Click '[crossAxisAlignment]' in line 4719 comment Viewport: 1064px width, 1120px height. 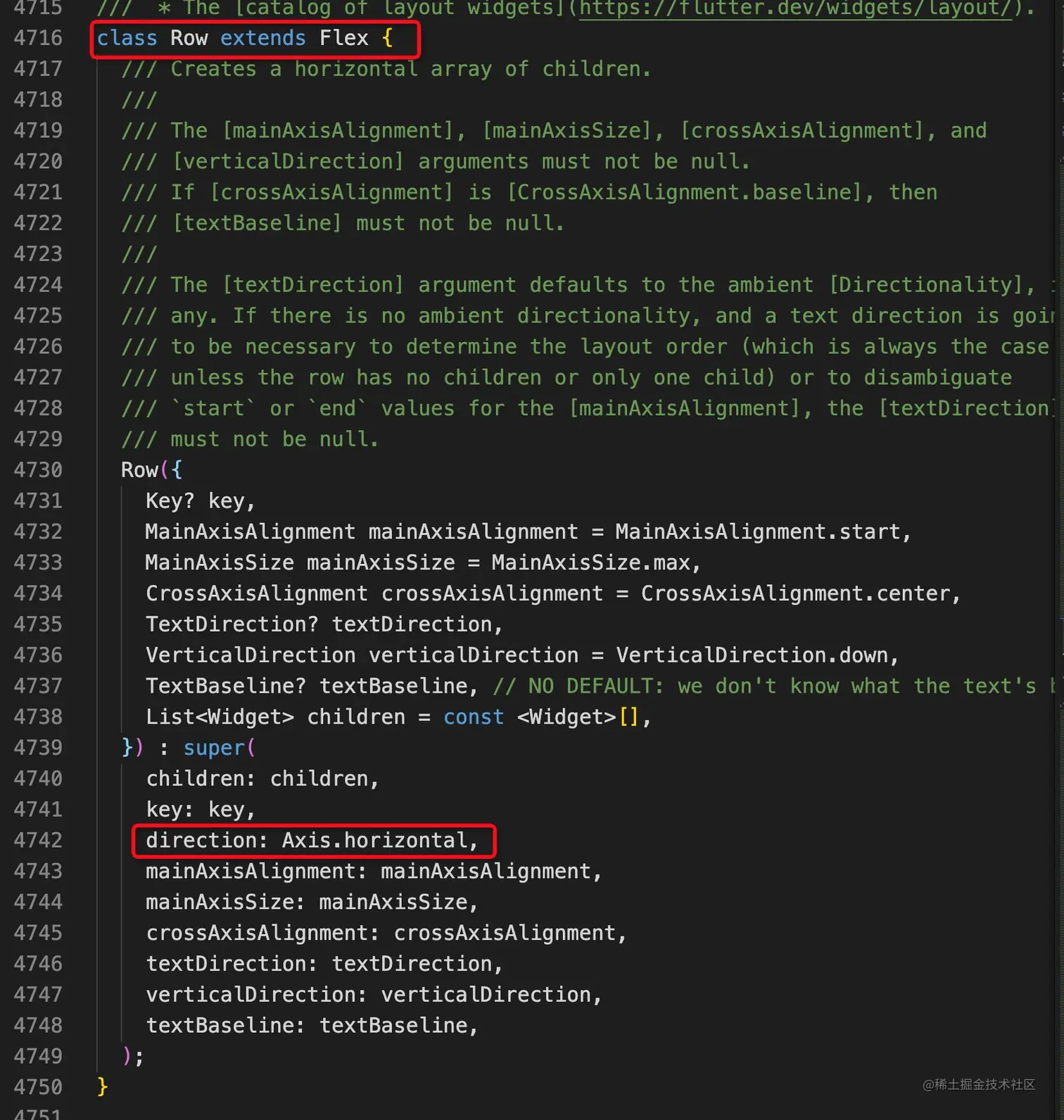coord(801,131)
